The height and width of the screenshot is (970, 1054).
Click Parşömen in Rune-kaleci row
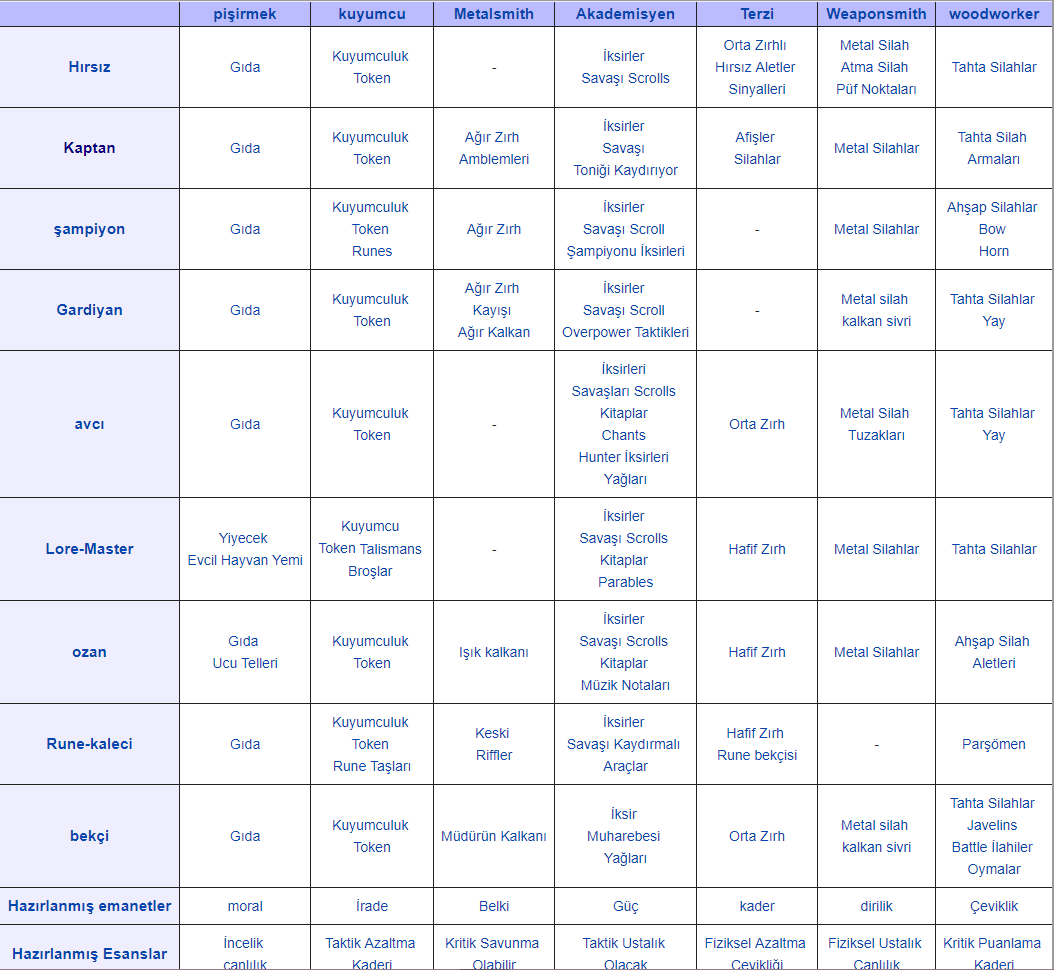[x=994, y=744]
